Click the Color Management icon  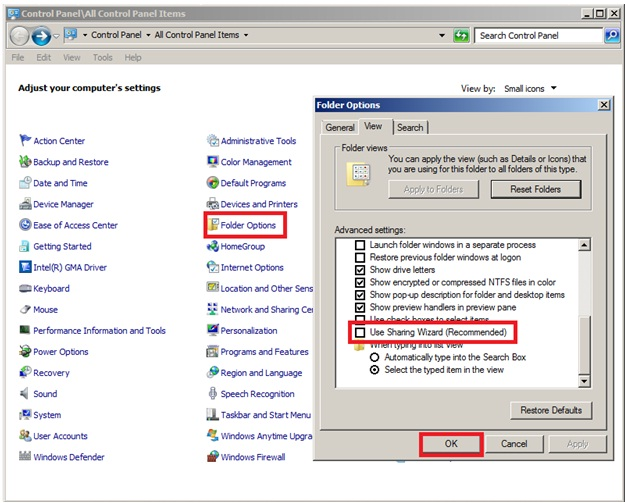212,161
